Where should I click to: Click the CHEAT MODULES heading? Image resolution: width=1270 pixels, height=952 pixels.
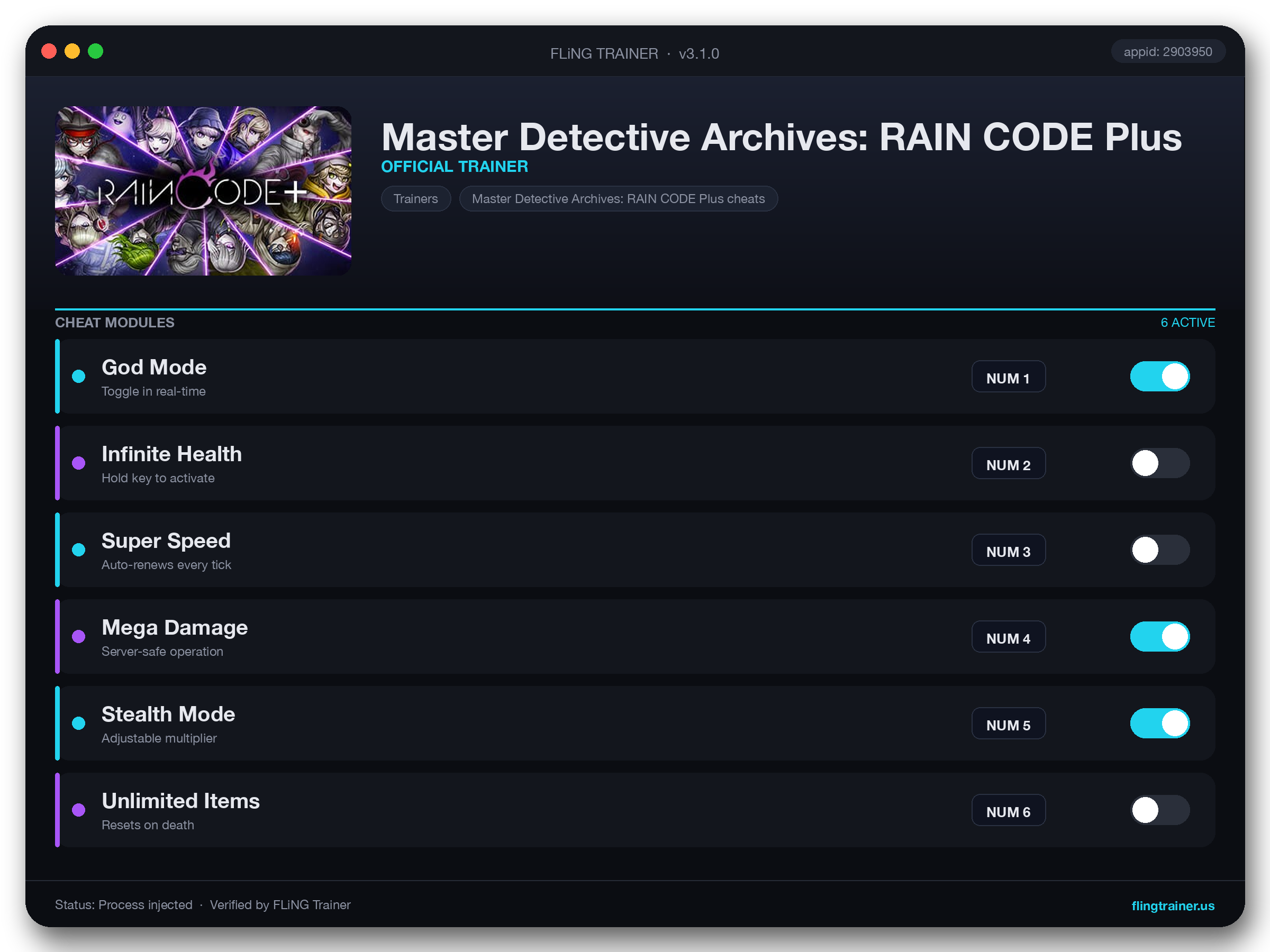[x=115, y=323]
